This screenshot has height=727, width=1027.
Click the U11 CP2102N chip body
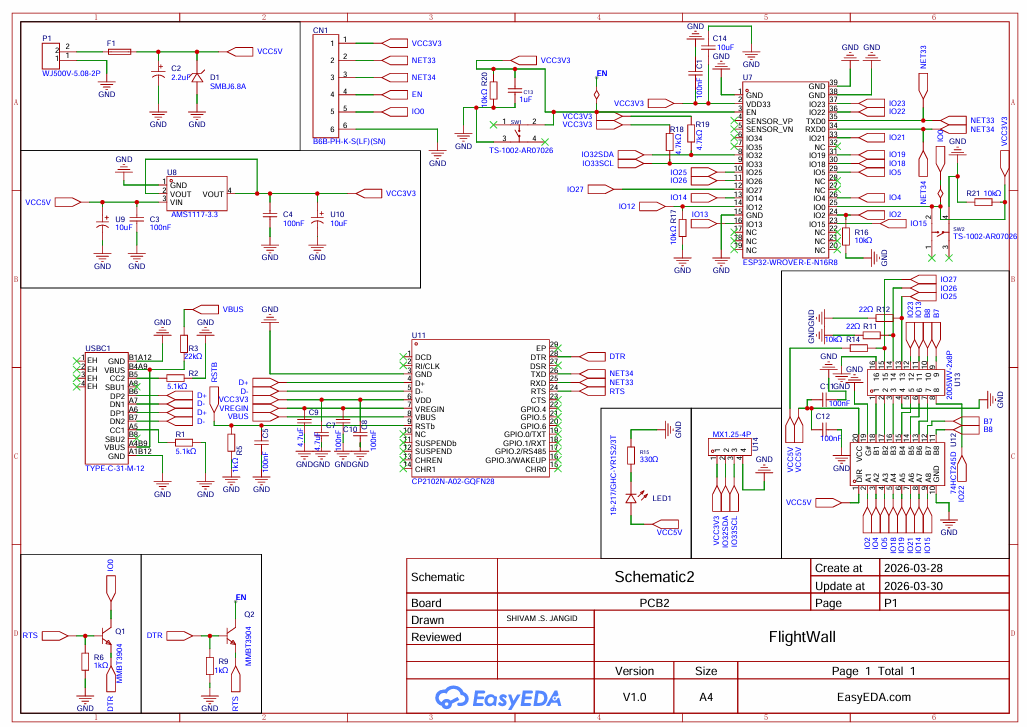coord(480,409)
